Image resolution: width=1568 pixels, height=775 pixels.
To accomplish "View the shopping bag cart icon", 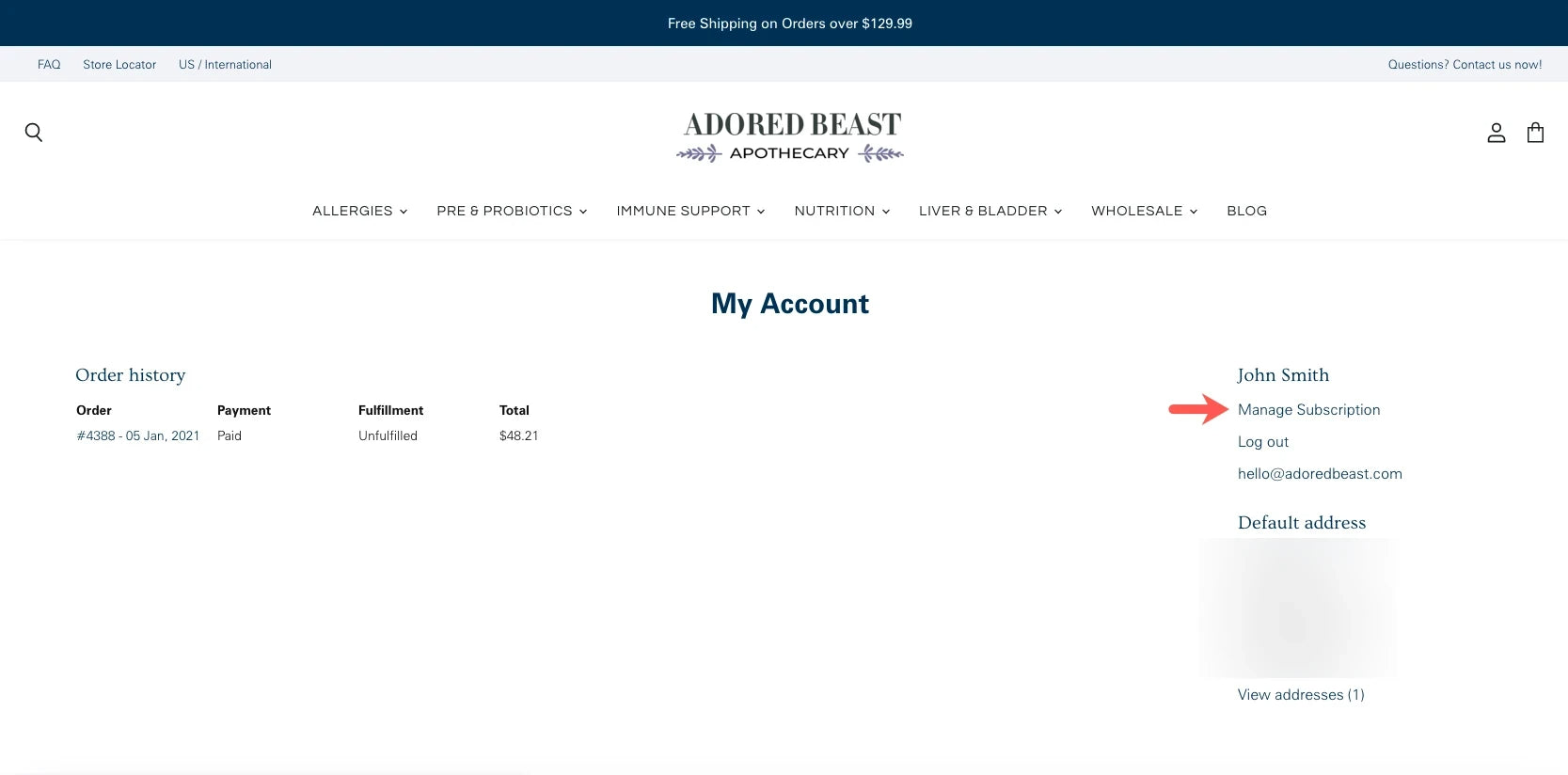I will point(1535,133).
